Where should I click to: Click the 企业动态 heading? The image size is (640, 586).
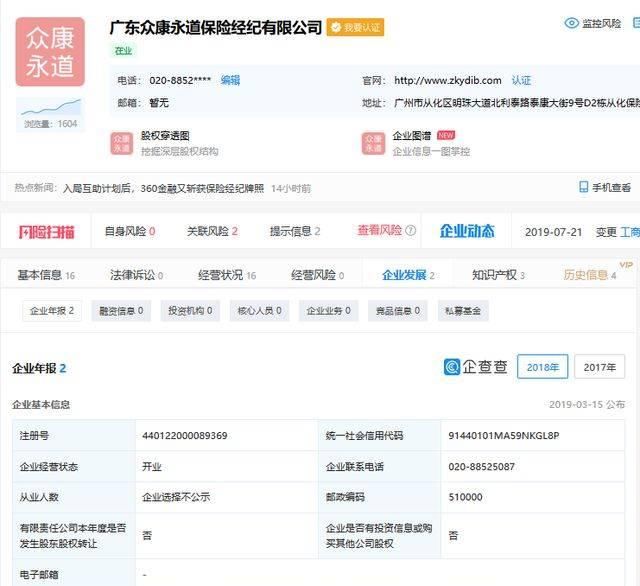(x=467, y=231)
